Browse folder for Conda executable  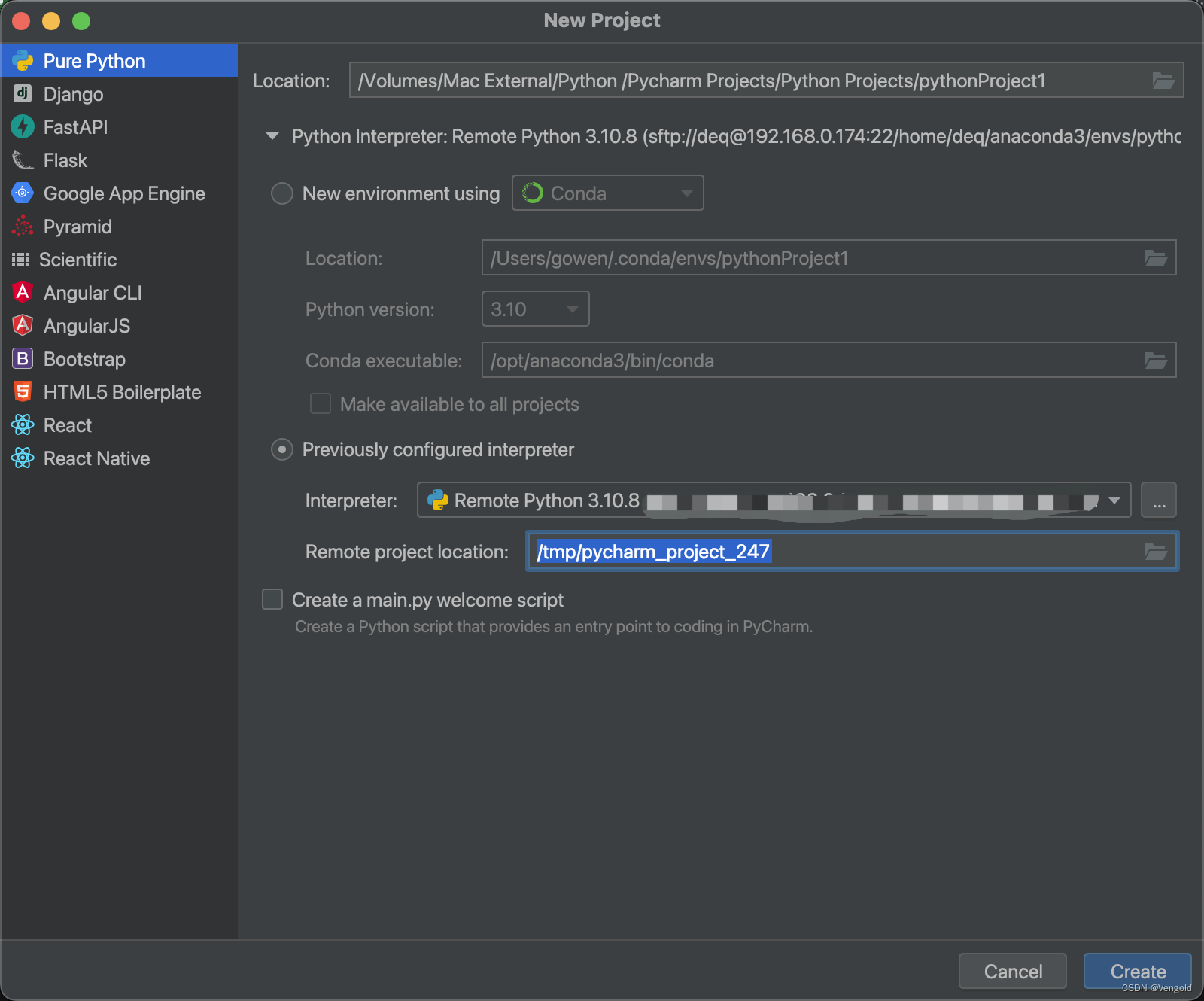pos(1156,361)
